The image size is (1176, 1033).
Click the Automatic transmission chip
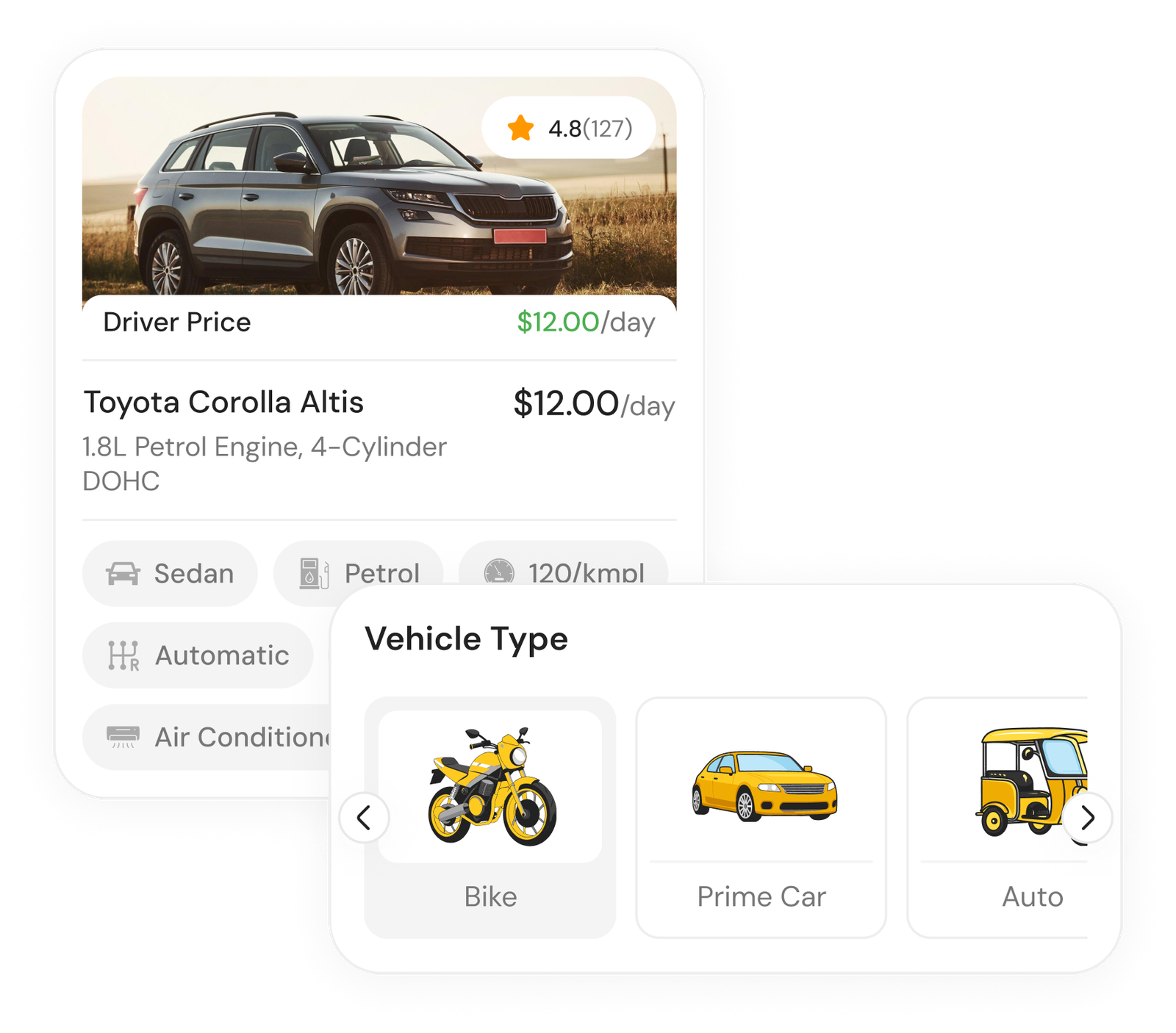198,655
